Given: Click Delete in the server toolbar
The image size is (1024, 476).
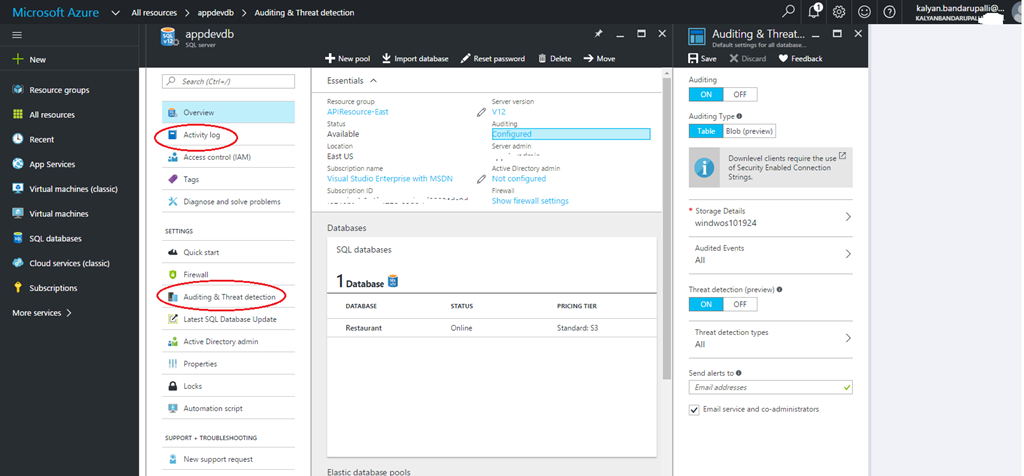Looking at the screenshot, I should tap(554, 59).
